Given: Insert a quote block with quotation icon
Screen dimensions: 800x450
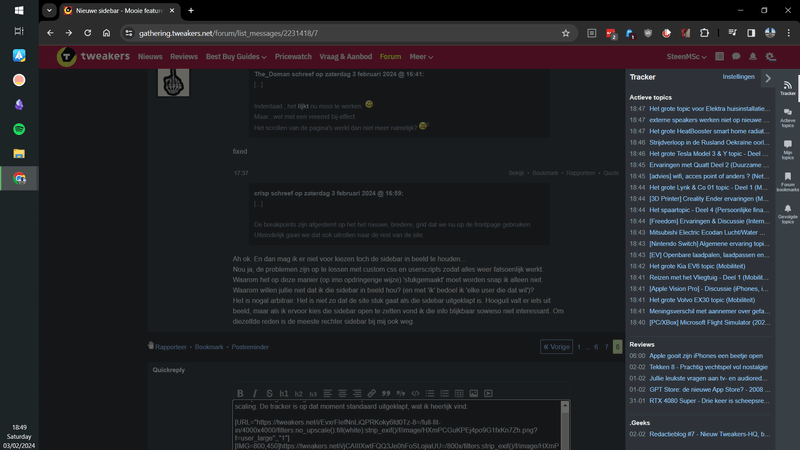Looking at the screenshot, I should pos(386,393).
